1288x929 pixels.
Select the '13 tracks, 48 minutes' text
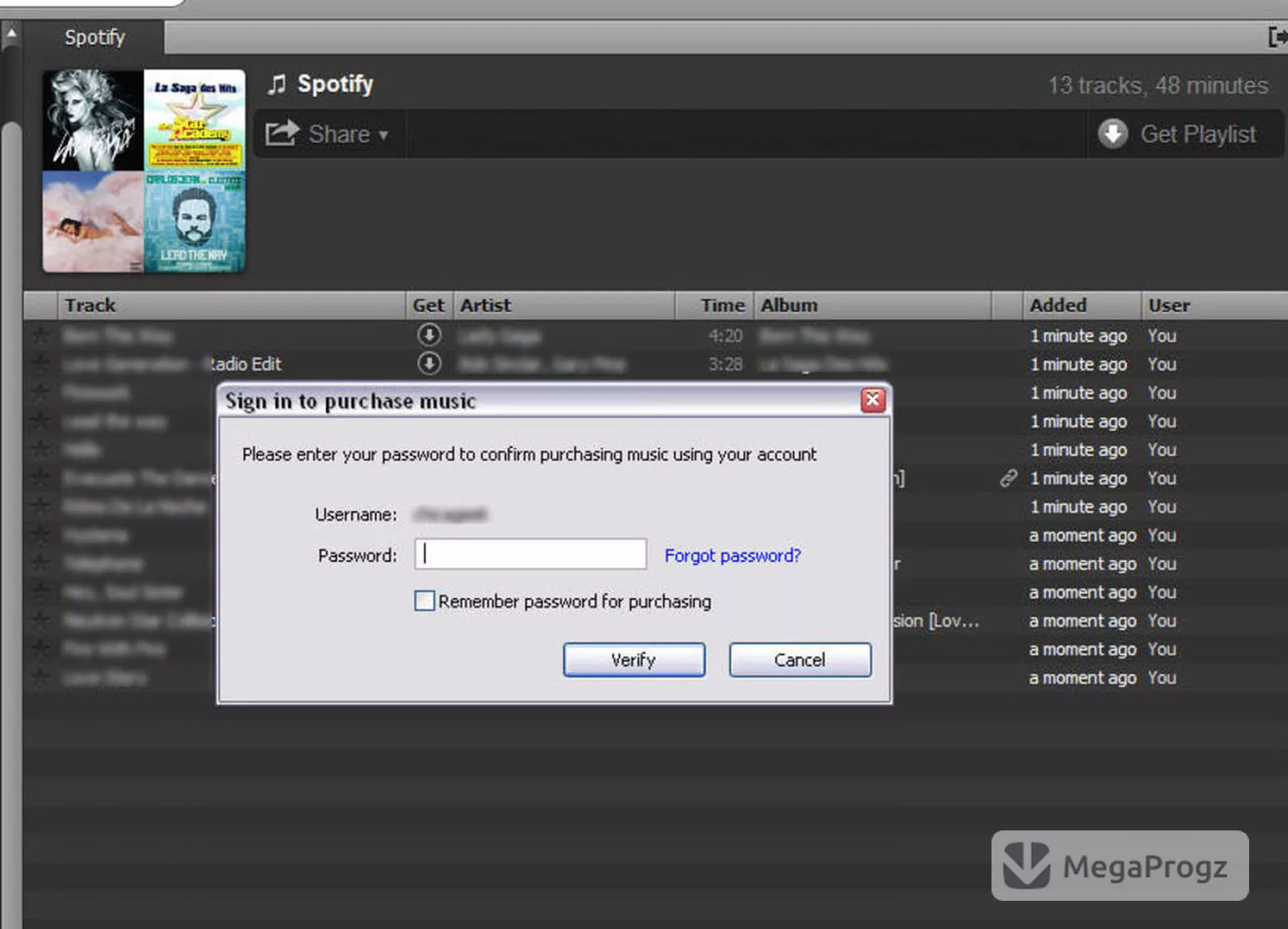[x=1158, y=86]
